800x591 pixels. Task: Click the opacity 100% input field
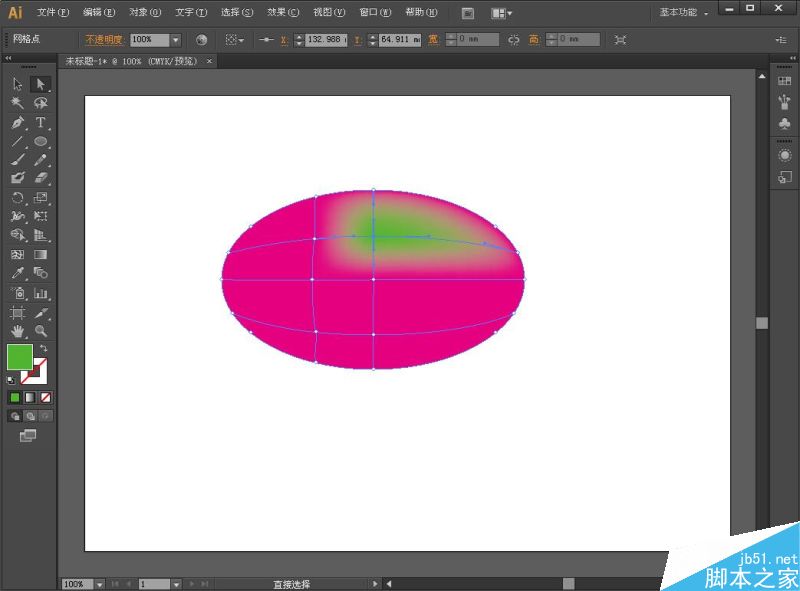(149, 40)
